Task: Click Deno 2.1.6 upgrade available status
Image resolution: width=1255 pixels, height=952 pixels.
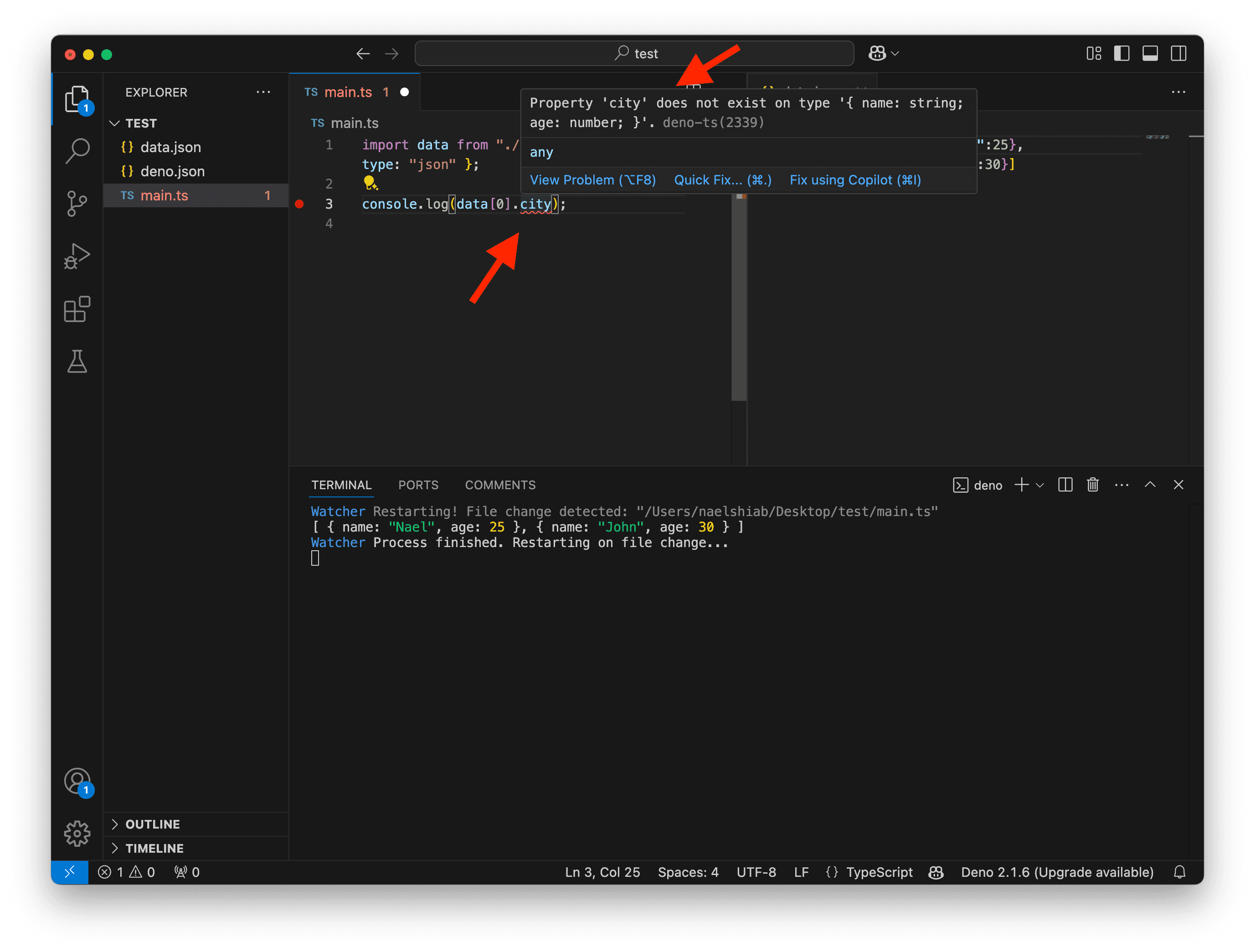Action: (1057, 872)
